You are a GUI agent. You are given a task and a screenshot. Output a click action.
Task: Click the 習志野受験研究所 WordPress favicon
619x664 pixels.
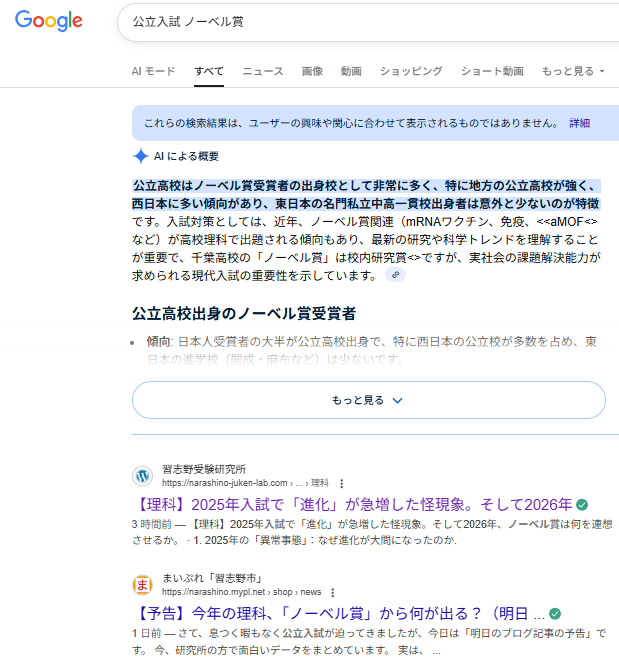pos(142,475)
